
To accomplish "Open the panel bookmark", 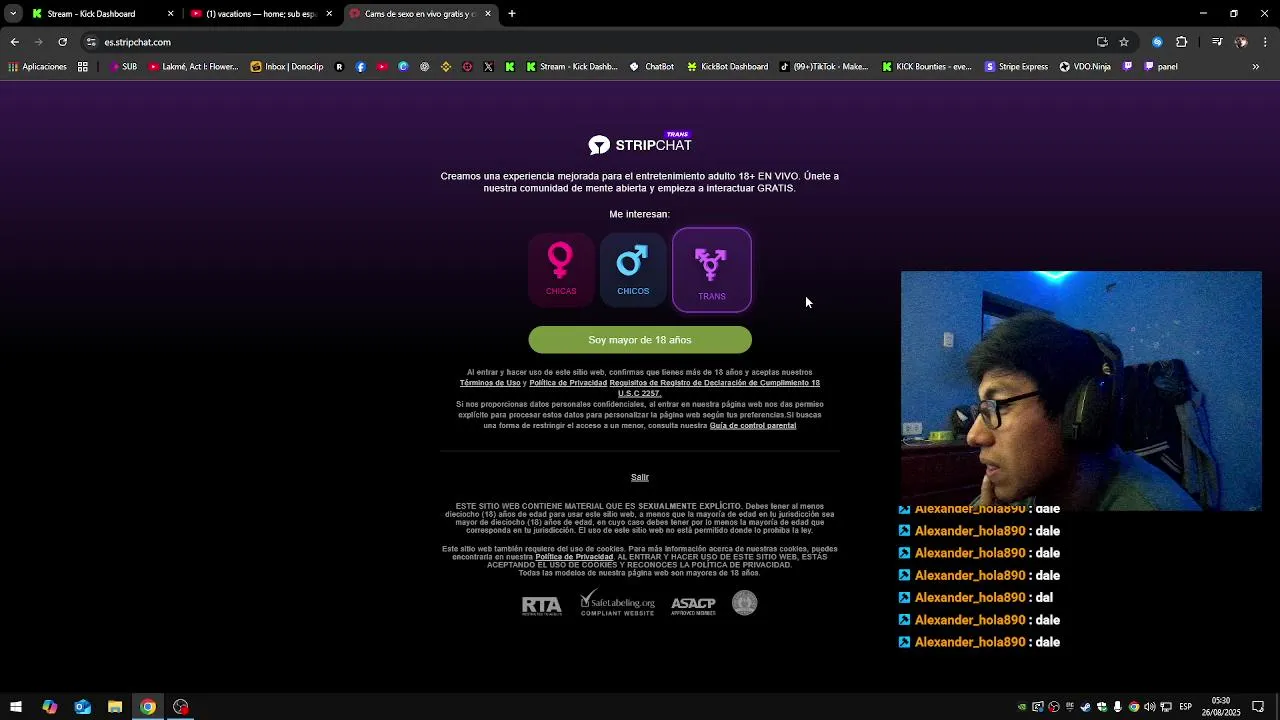I will (x=1150, y=67).
